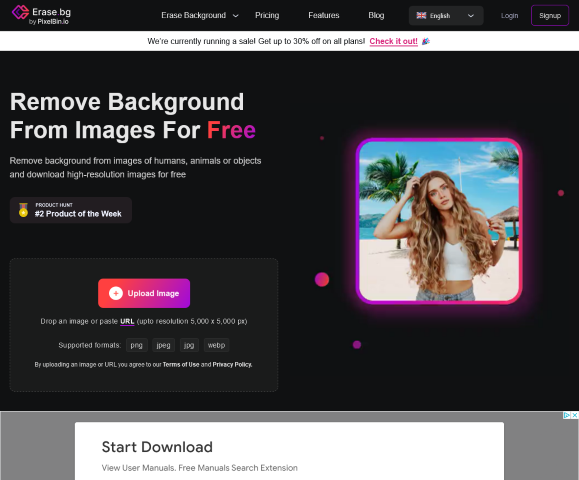Open the #2 Product of the Week badge

[x=71, y=210]
